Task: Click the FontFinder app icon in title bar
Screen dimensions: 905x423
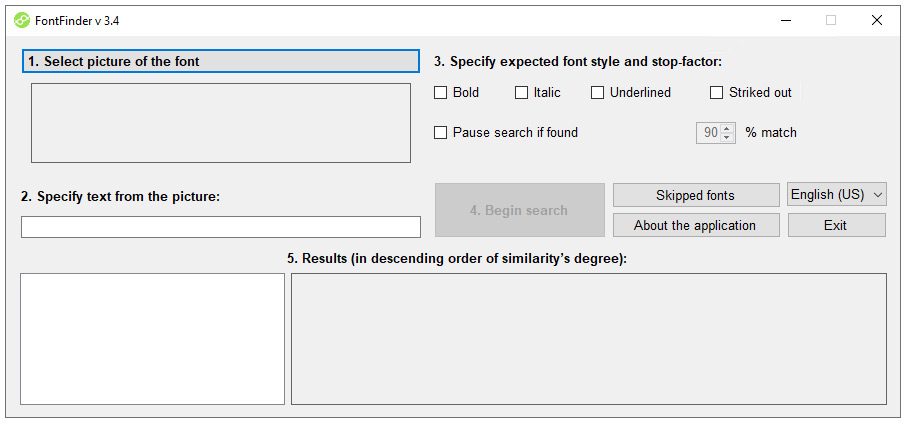Action: (x=21, y=21)
